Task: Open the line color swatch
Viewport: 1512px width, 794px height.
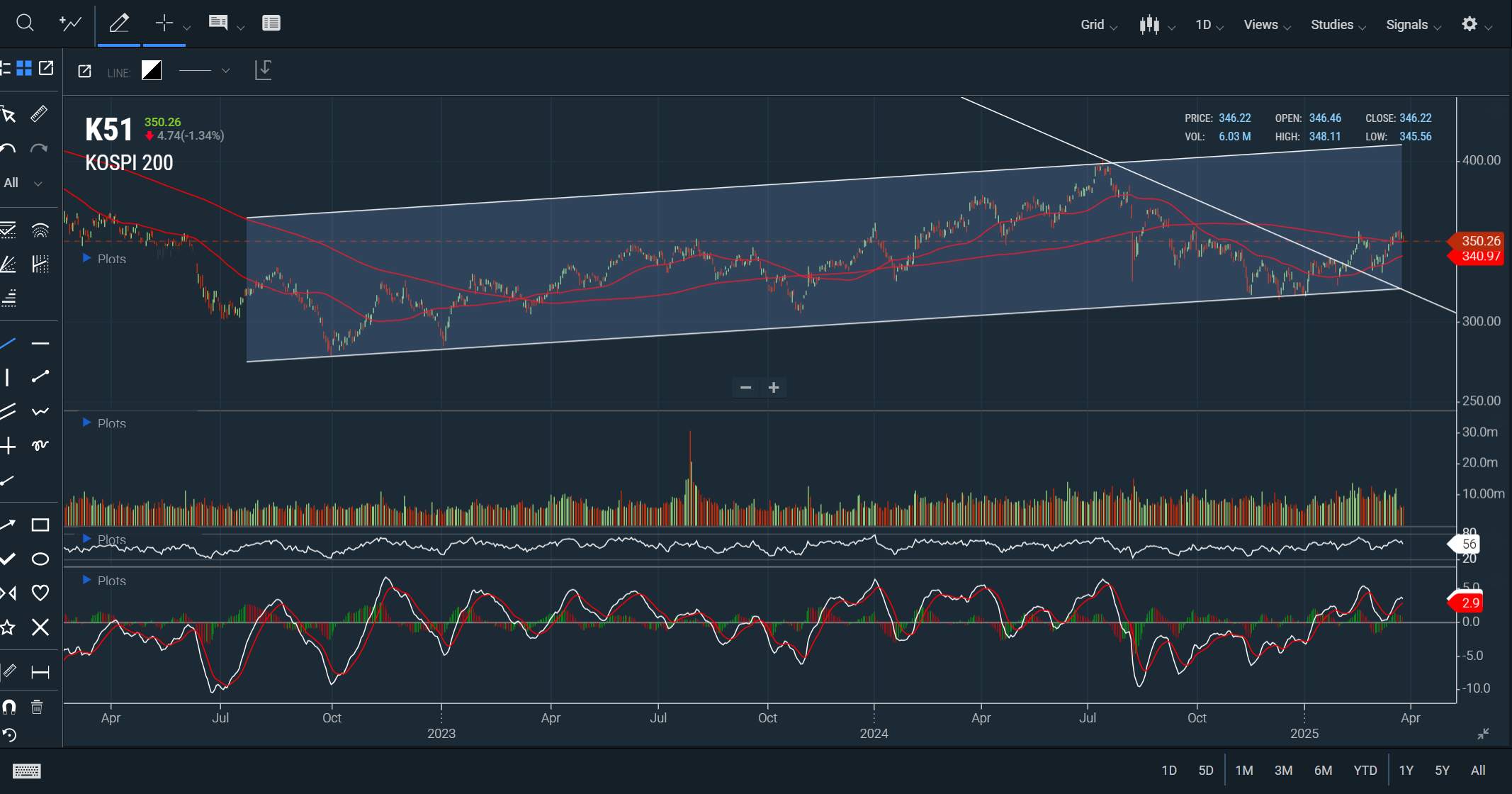Action: tap(152, 70)
